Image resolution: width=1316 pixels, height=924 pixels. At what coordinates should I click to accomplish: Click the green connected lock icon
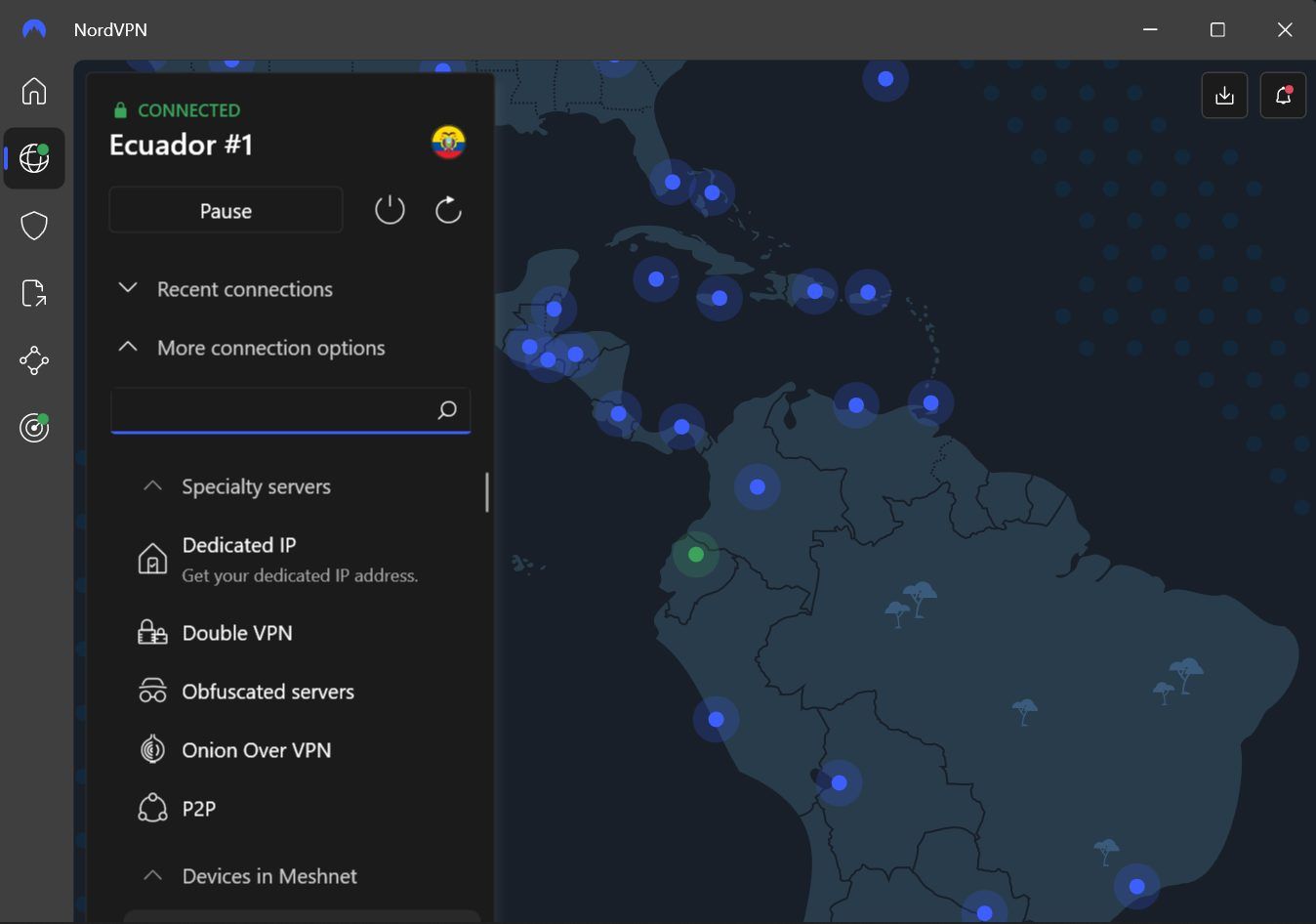[x=120, y=110]
